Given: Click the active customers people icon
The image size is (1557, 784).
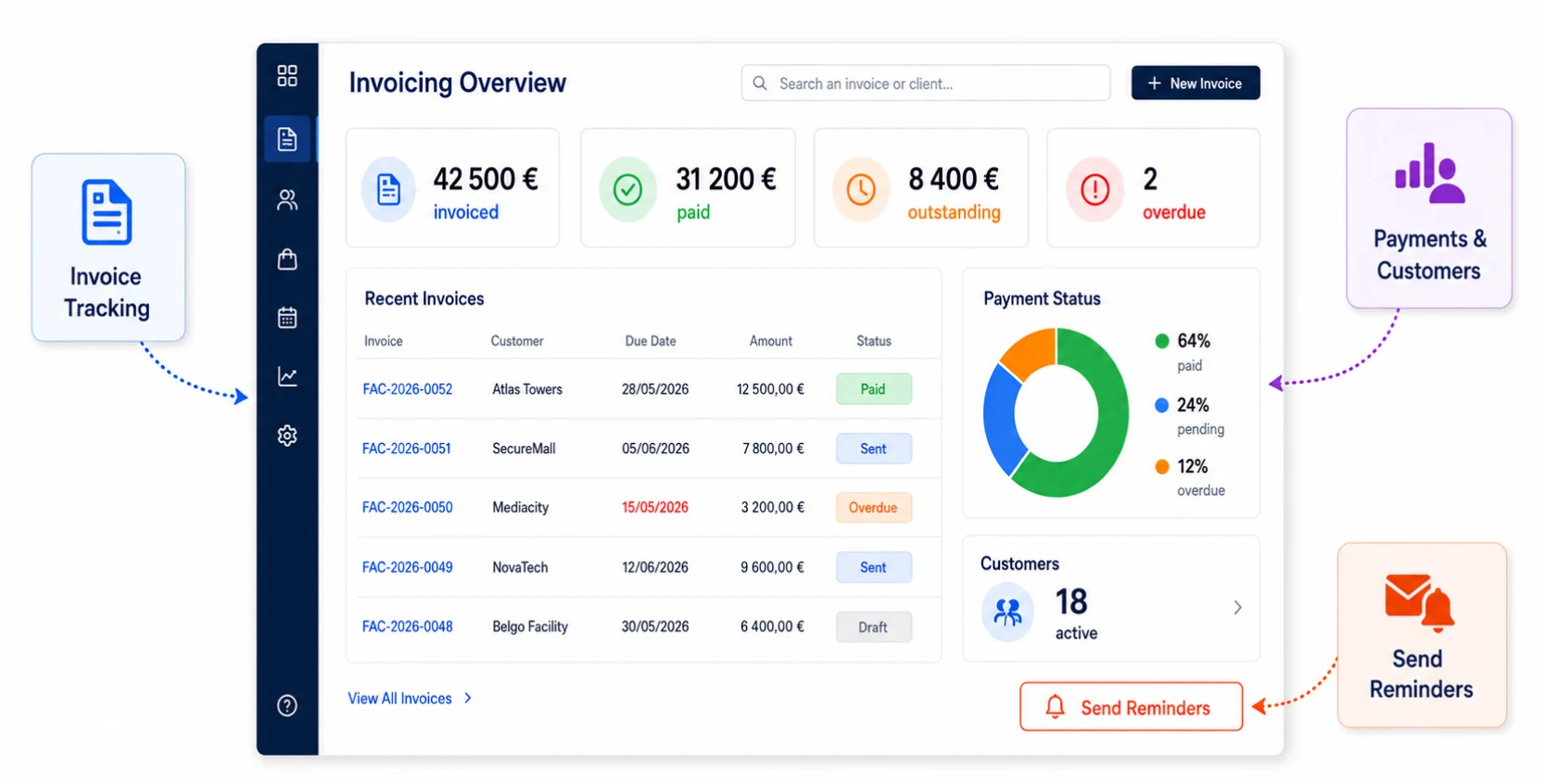Looking at the screenshot, I should click(x=1007, y=612).
